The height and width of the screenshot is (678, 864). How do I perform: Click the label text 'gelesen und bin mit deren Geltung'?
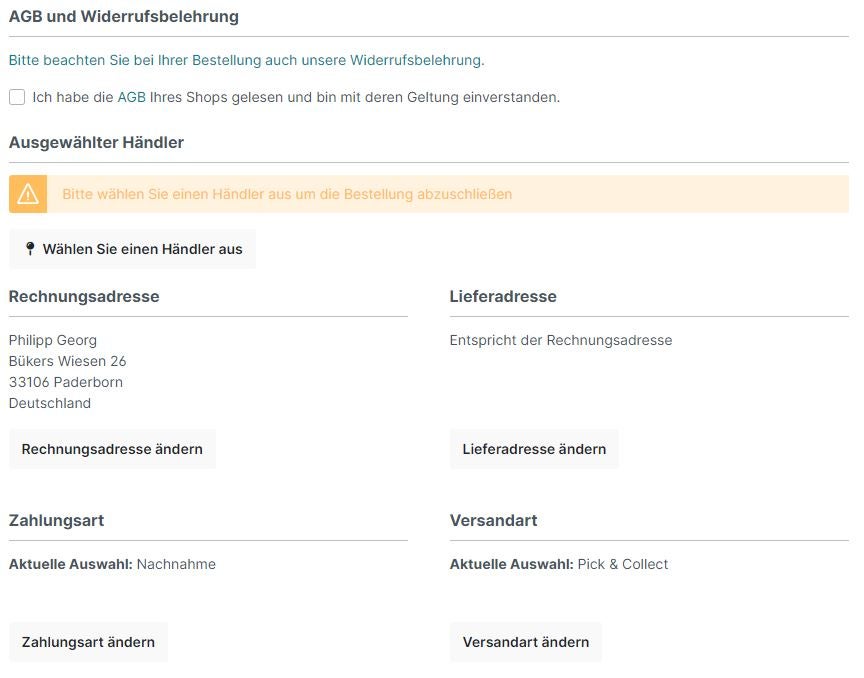pyautogui.click(x=345, y=98)
